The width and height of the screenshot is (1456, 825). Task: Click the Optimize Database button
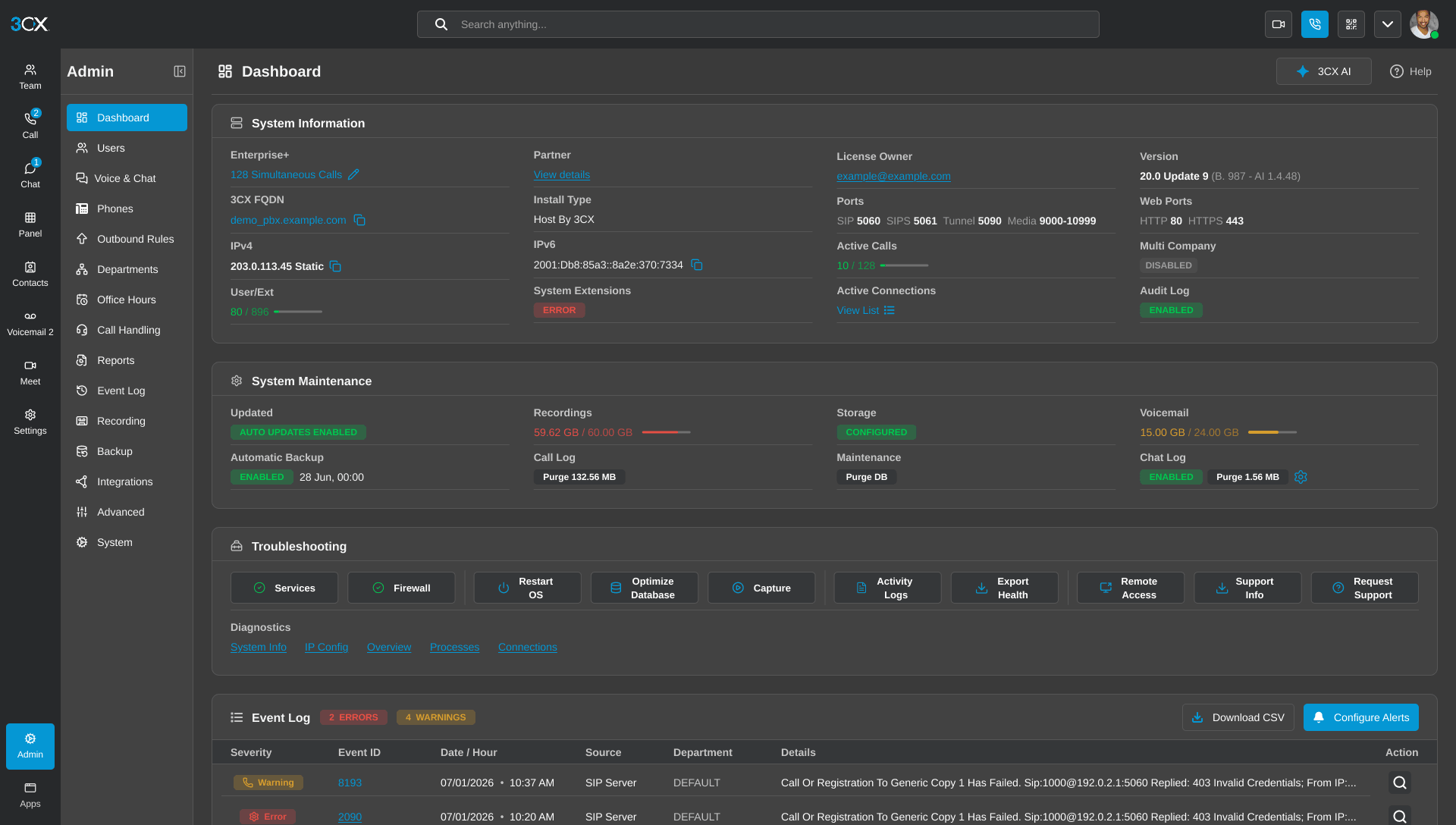pyautogui.click(x=645, y=588)
